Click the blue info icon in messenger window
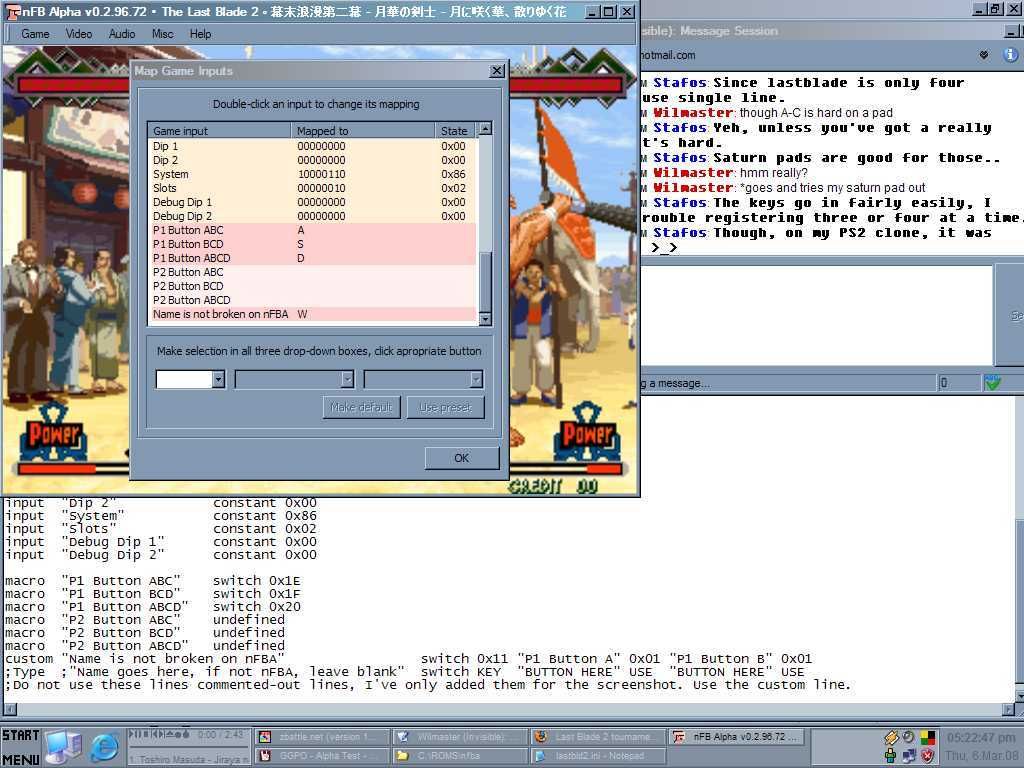The height and width of the screenshot is (768, 1024). pos(1010,55)
